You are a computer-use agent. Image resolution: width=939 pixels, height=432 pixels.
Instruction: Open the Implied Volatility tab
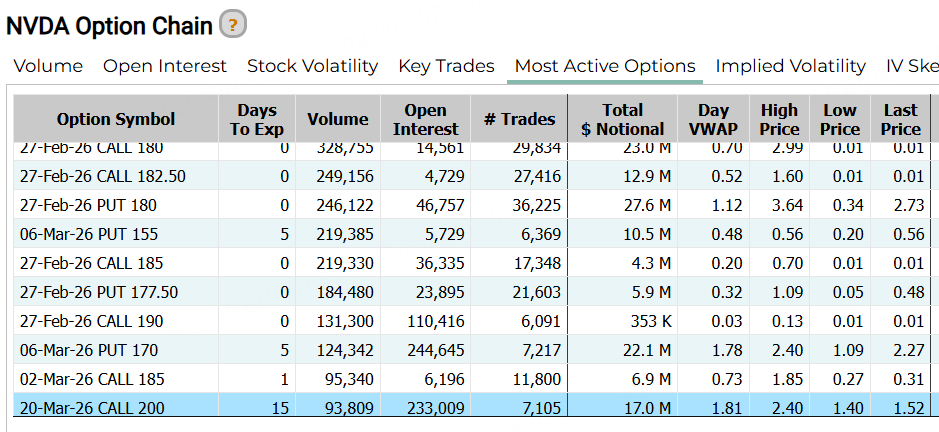[x=790, y=66]
